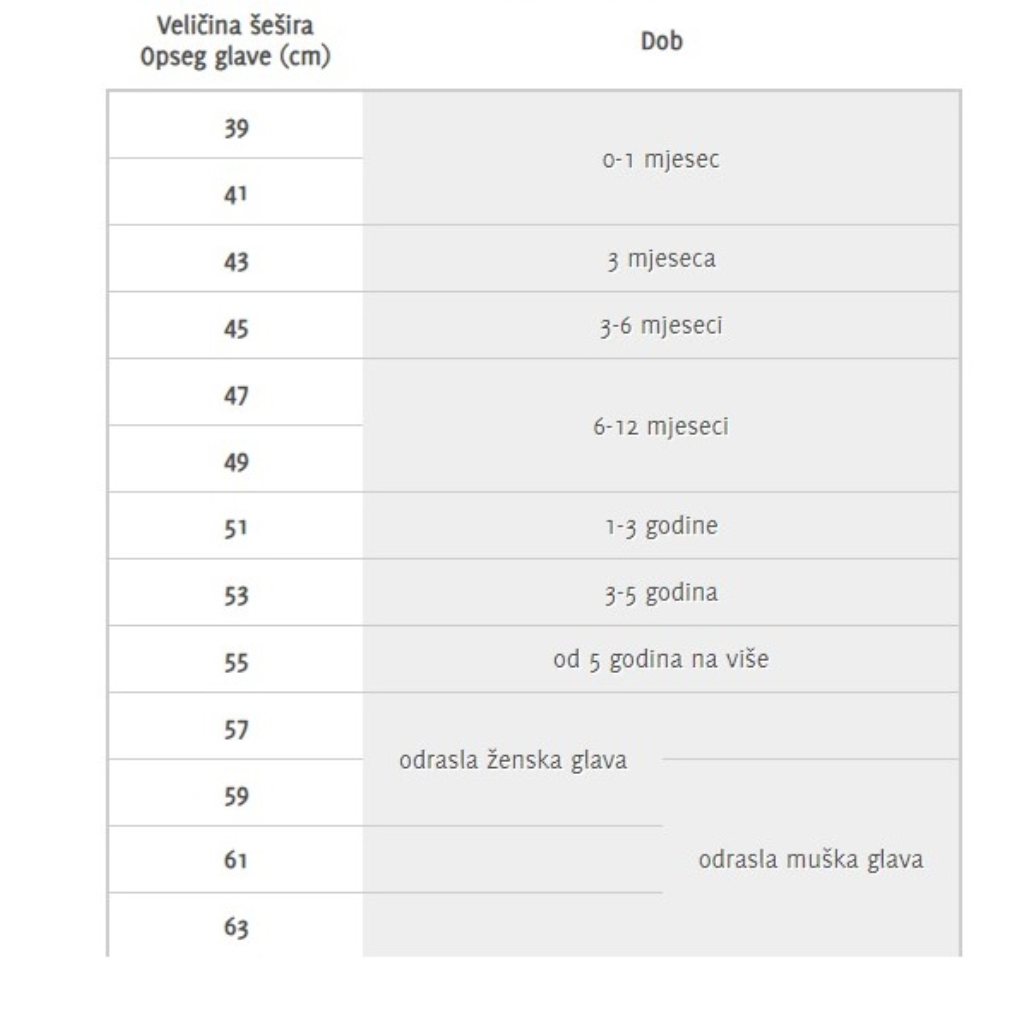Select size 45 in the table
Screen dimensions: 1014x1024
pyautogui.click(x=236, y=328)
